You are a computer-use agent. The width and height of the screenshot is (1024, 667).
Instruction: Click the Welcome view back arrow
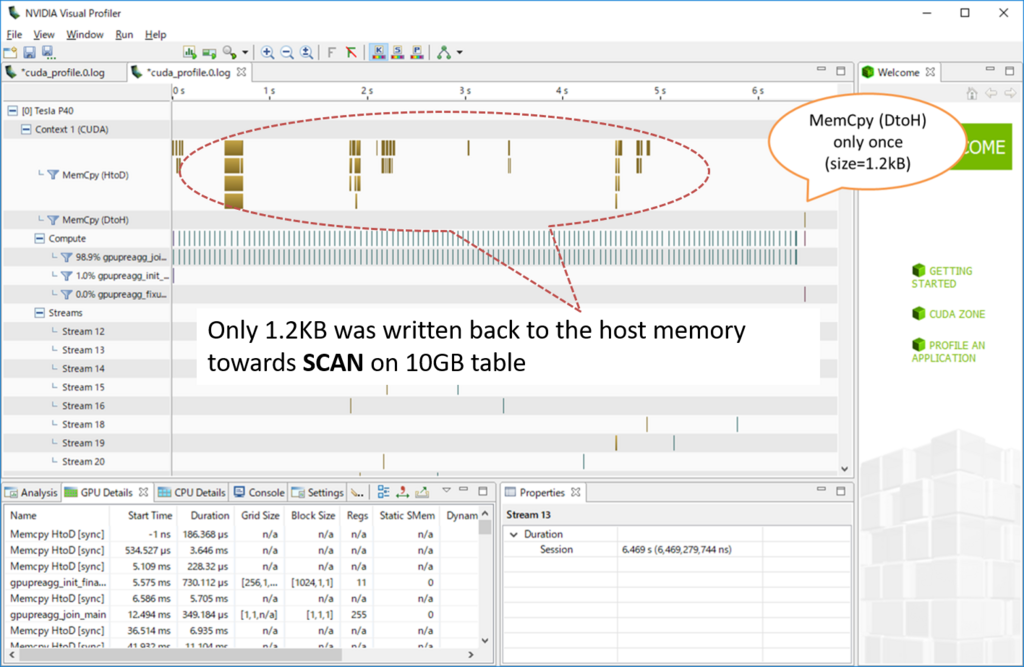[x=991, y=93]
